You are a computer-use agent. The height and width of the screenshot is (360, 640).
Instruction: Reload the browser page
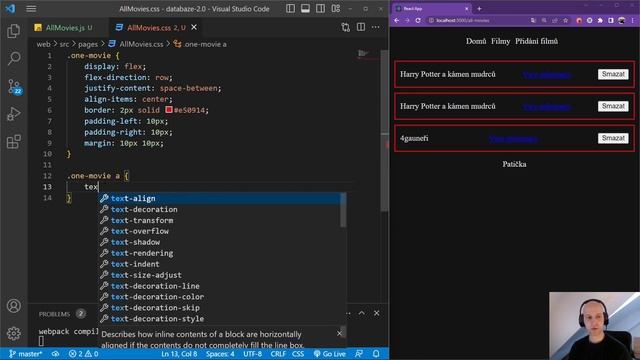point(418,20)
